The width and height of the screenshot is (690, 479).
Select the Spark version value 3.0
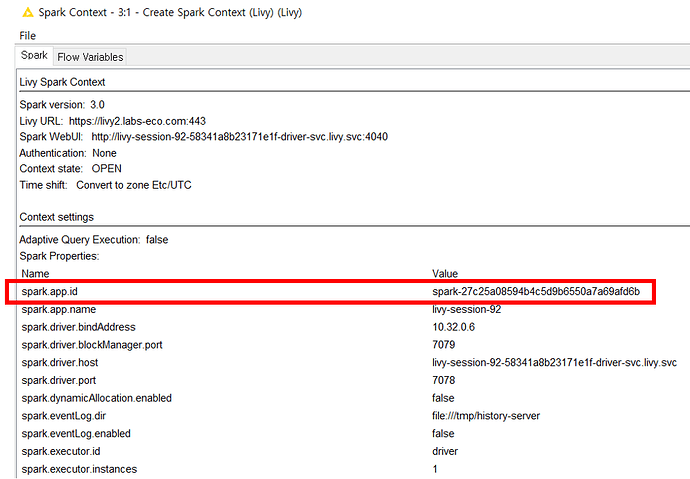coord(97,105)
